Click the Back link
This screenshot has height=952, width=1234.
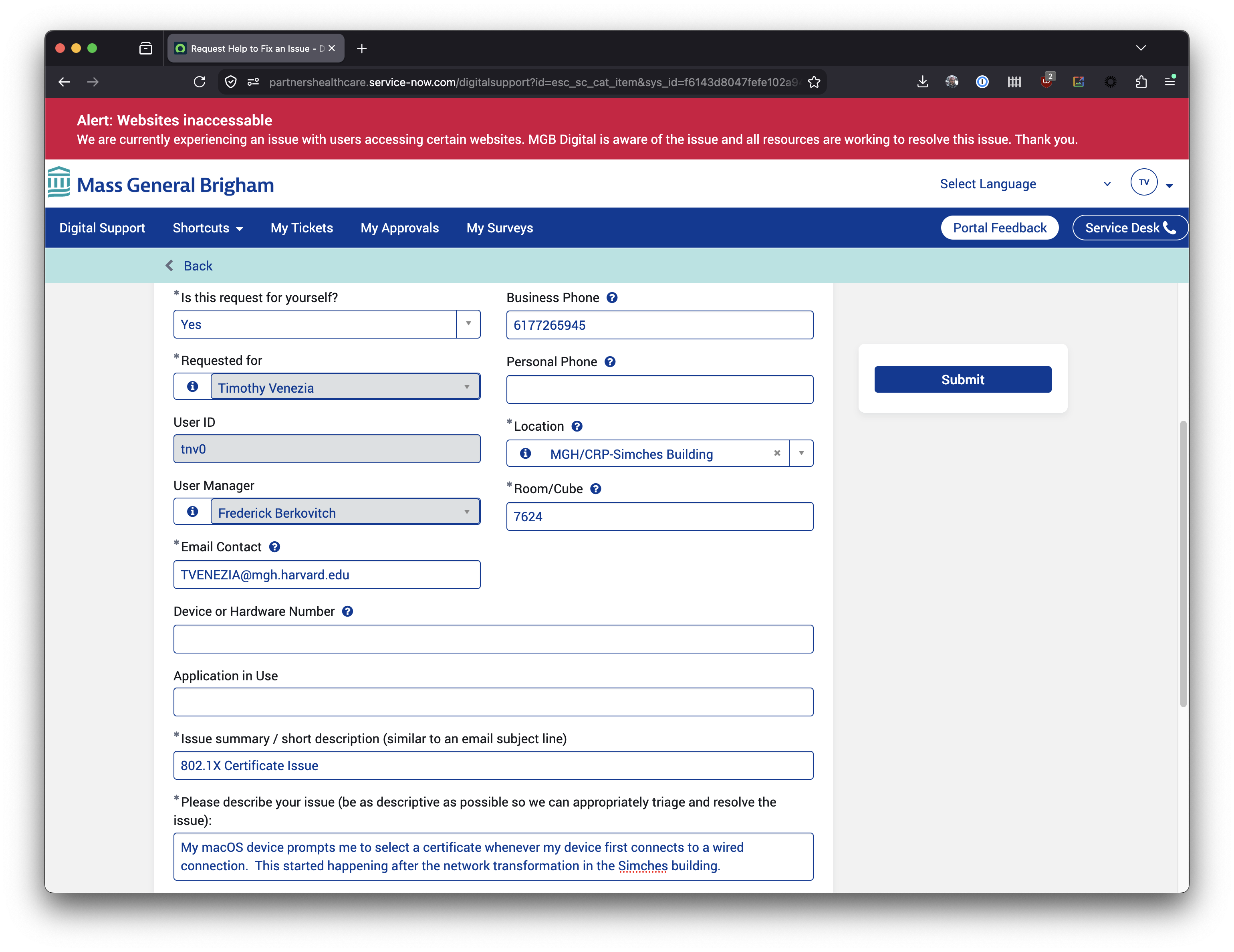(x=189, y=266)
